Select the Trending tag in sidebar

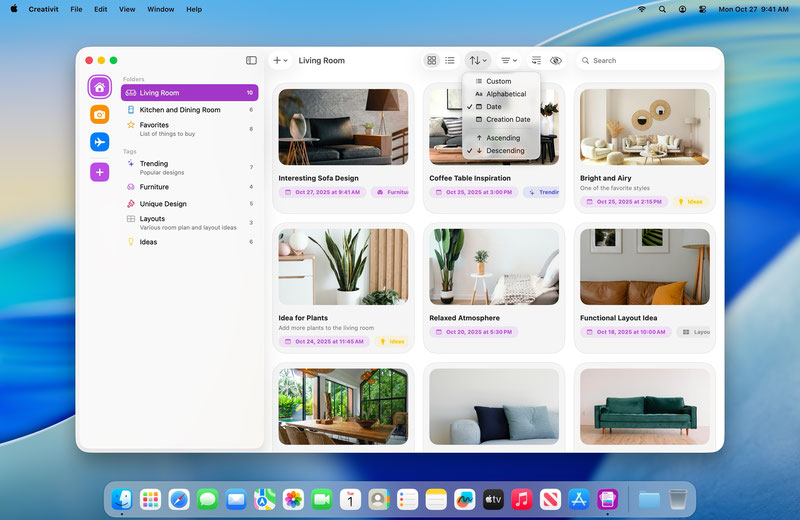point(154,164)
